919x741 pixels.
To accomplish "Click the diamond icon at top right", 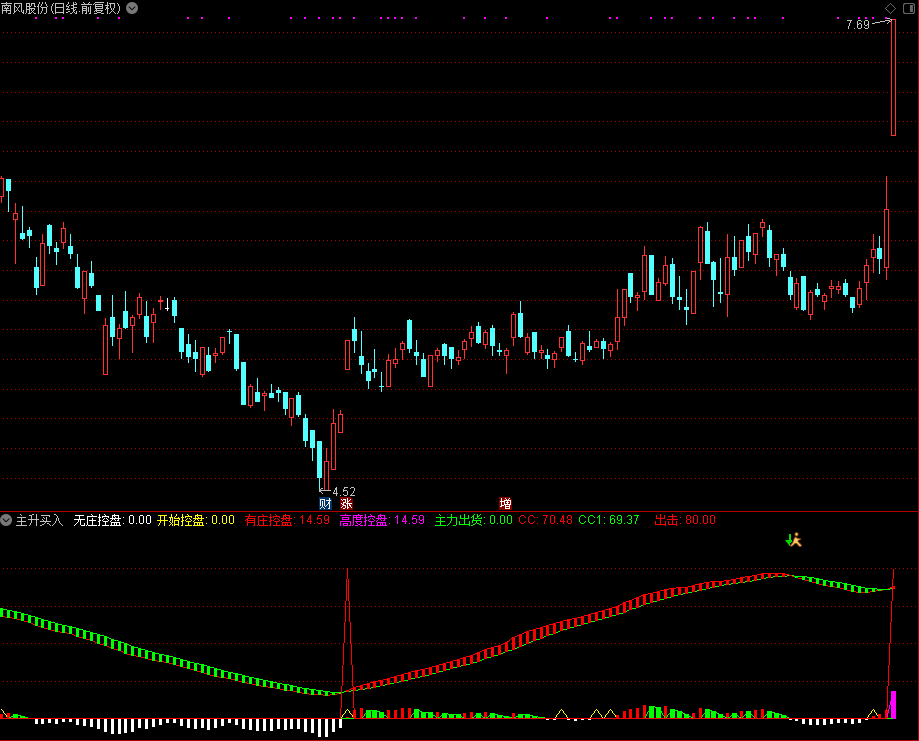I will (890, 8).
